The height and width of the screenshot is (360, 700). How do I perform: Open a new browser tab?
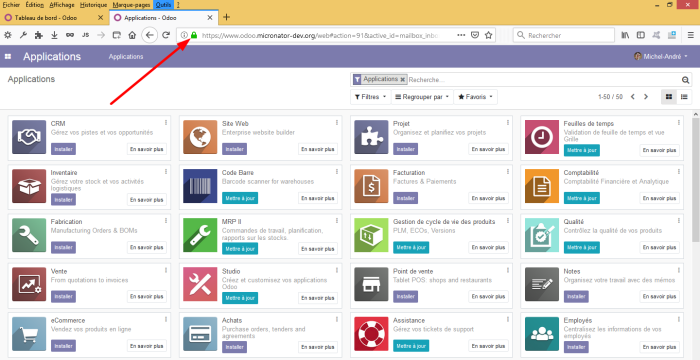point(226,17)
